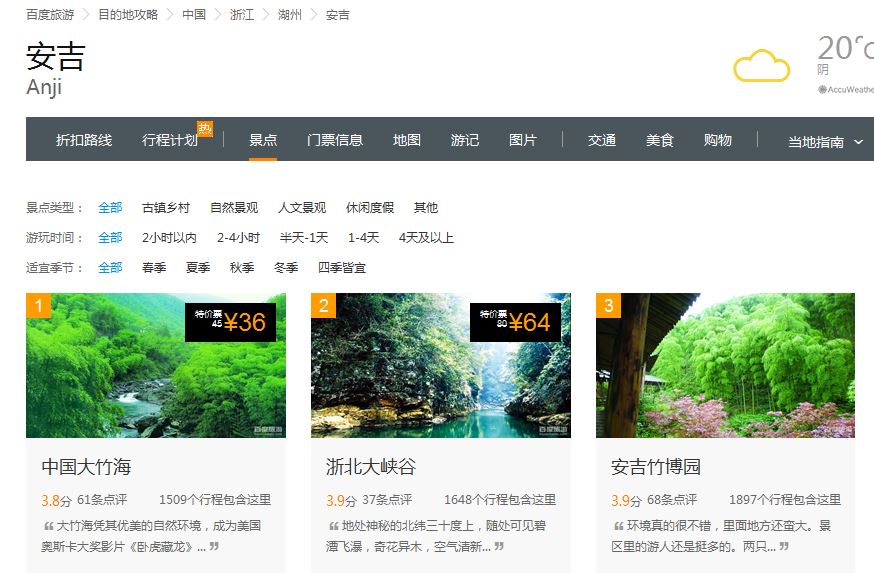The height and width of the screenshot is (573, 874).
Task: Choose 秋季 as suitable season
Action: [x=242, y=268]
